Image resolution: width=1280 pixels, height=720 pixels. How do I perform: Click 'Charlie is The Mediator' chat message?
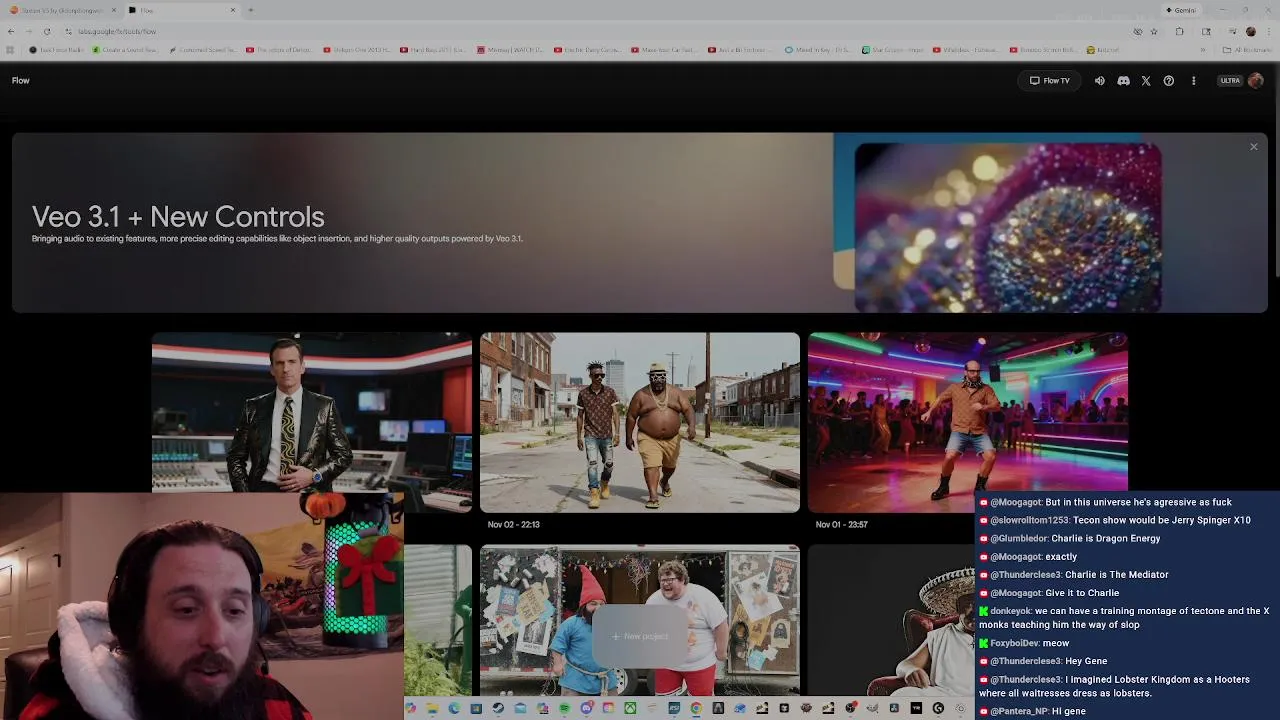click(1074, 575)
